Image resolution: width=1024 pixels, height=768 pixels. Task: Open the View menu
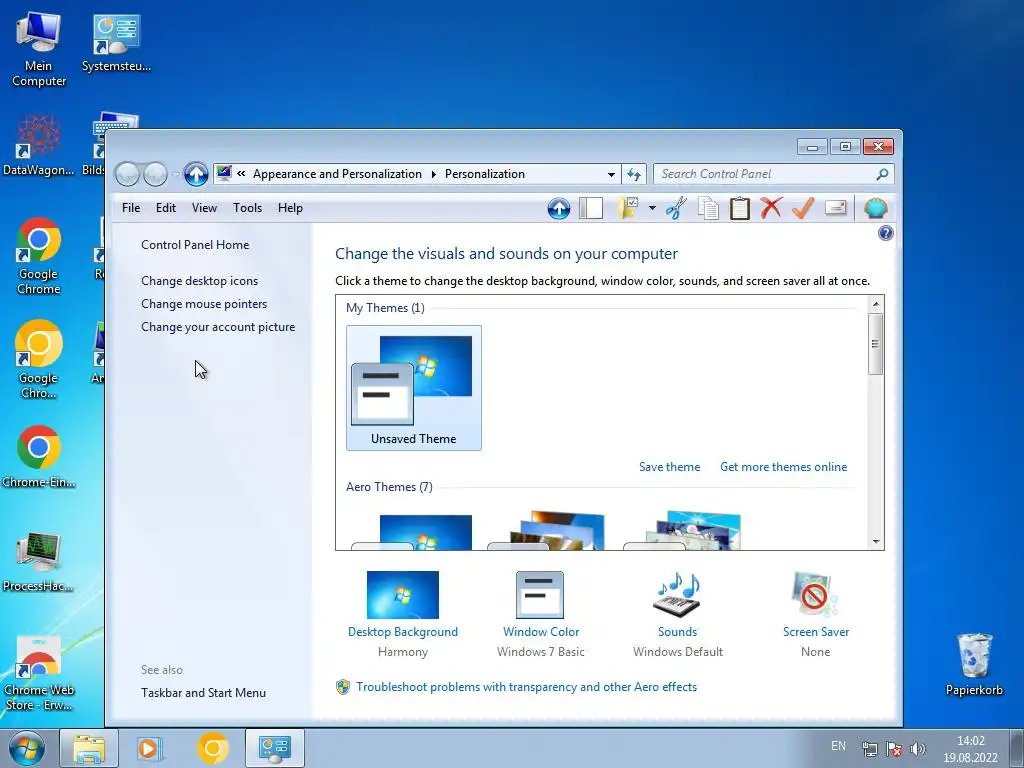coord(204,208)
